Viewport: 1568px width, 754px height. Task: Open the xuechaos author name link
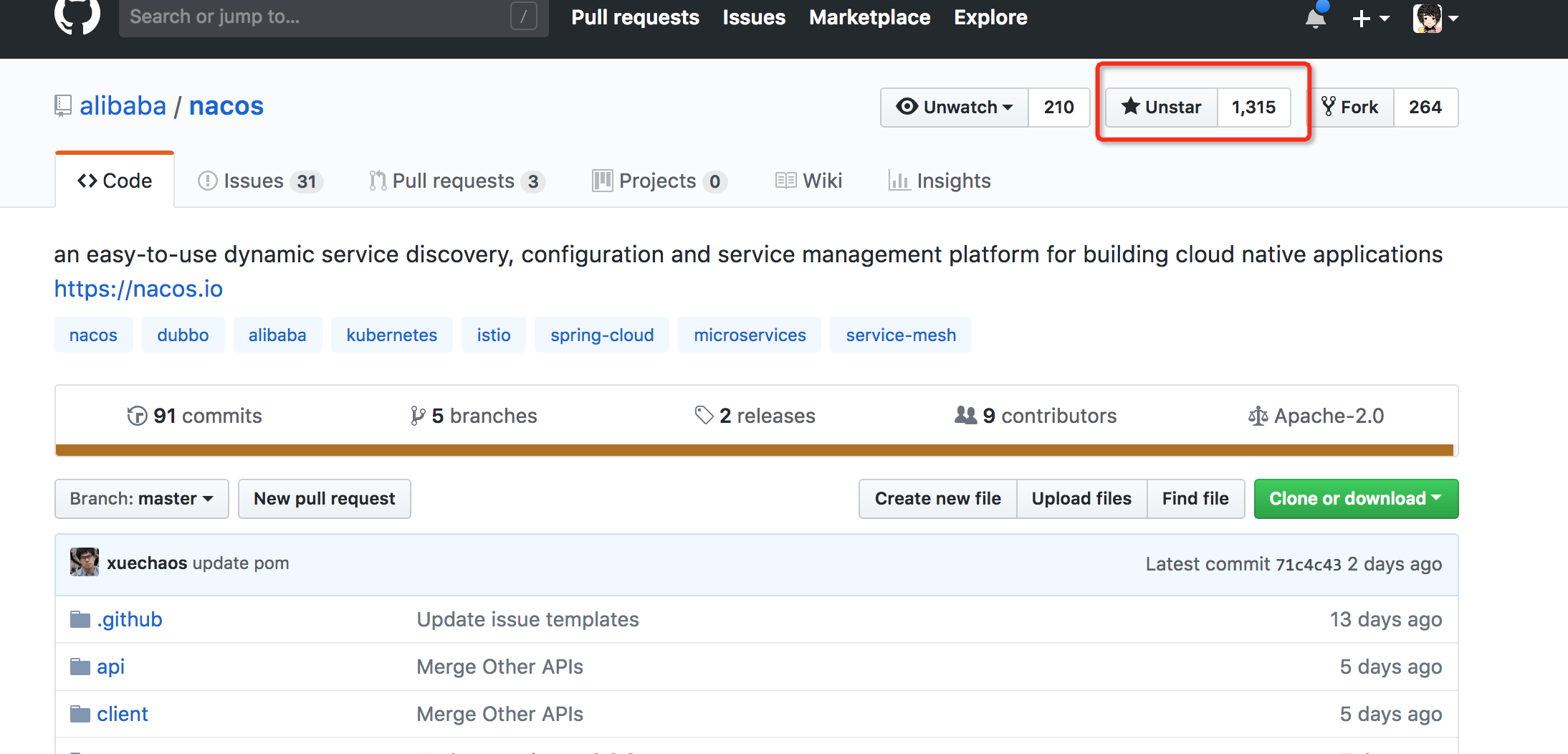(x=147, y=563)
